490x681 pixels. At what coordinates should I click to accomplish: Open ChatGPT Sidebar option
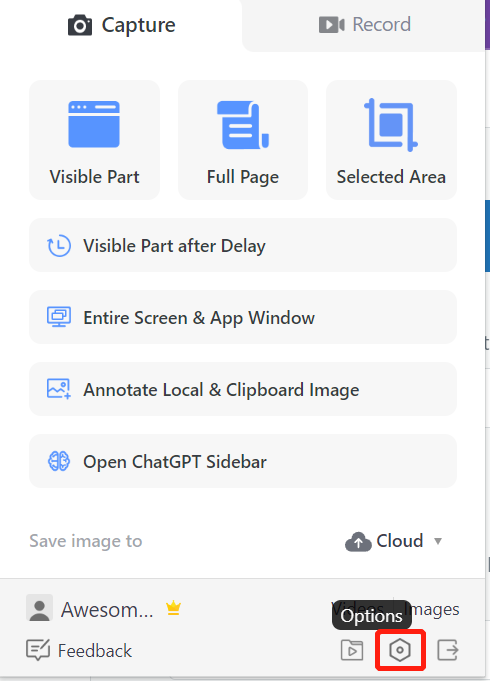[x=243, y=461]
